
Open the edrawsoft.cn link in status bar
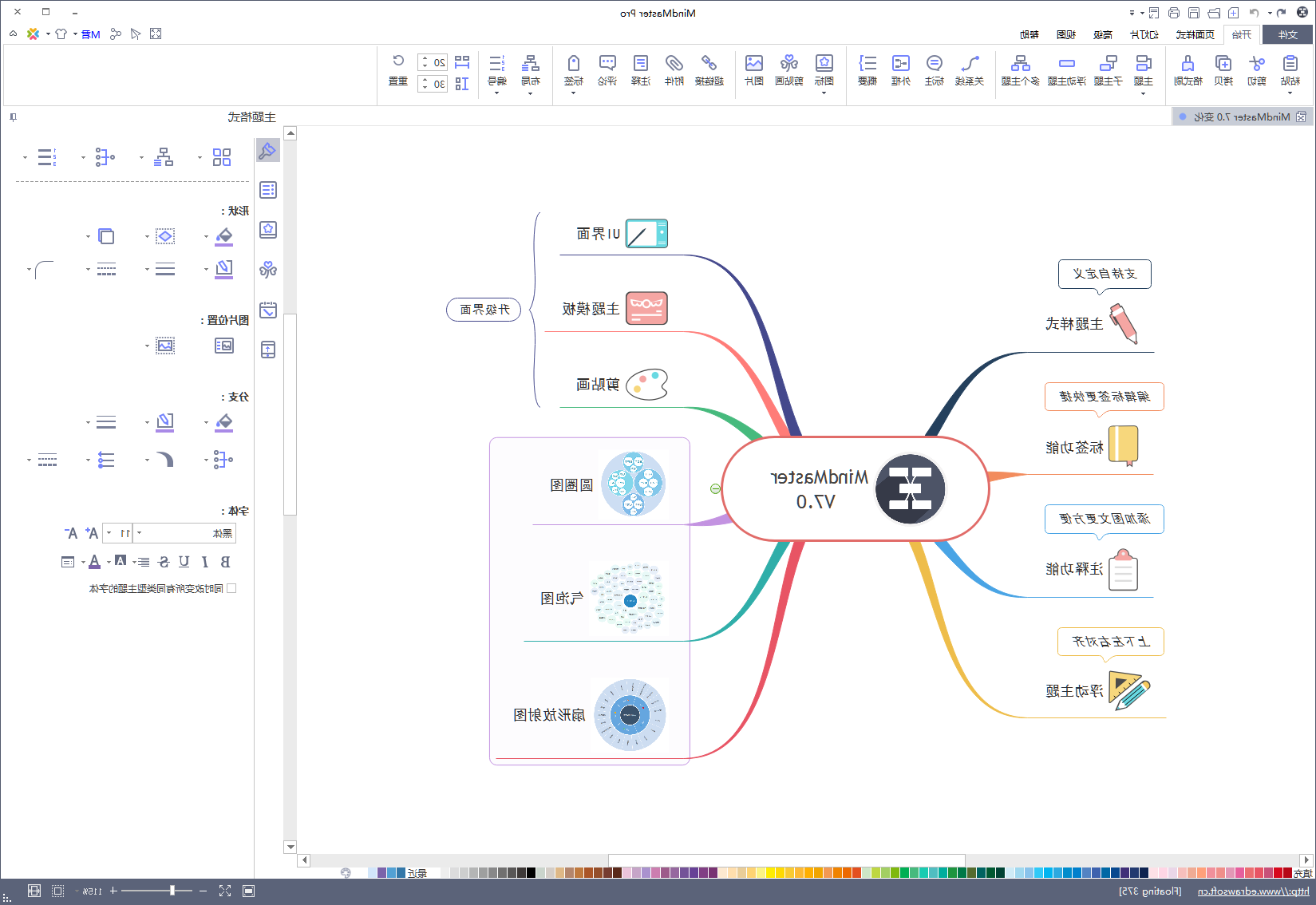click(x=1254, y=891)
